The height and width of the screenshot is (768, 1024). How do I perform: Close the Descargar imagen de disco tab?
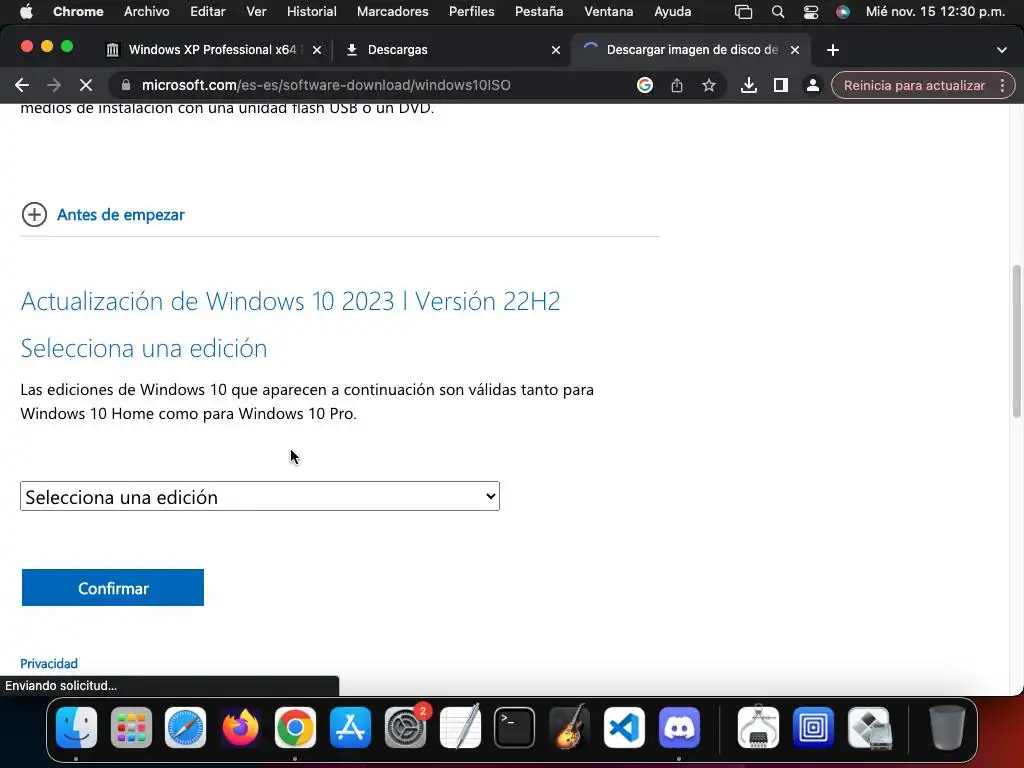click(x=795, y=50)
